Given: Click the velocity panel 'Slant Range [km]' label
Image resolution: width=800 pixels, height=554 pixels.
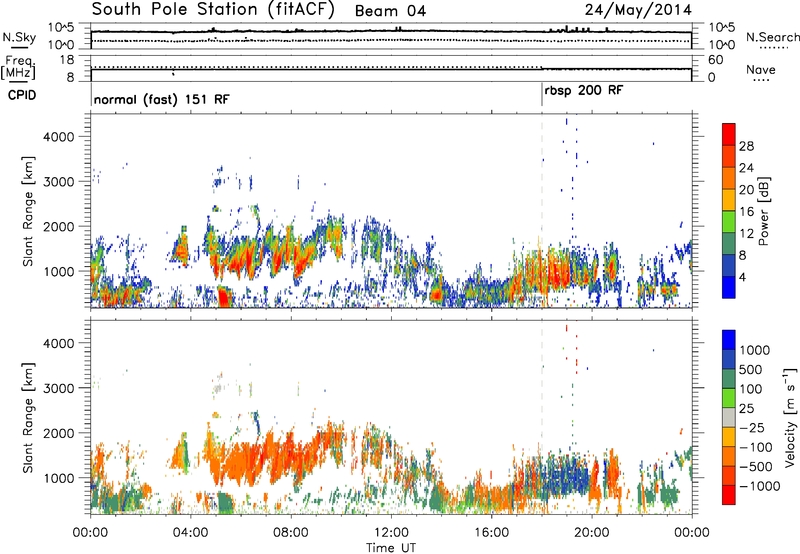Looking at the screenshot, I should coord(28,418).
